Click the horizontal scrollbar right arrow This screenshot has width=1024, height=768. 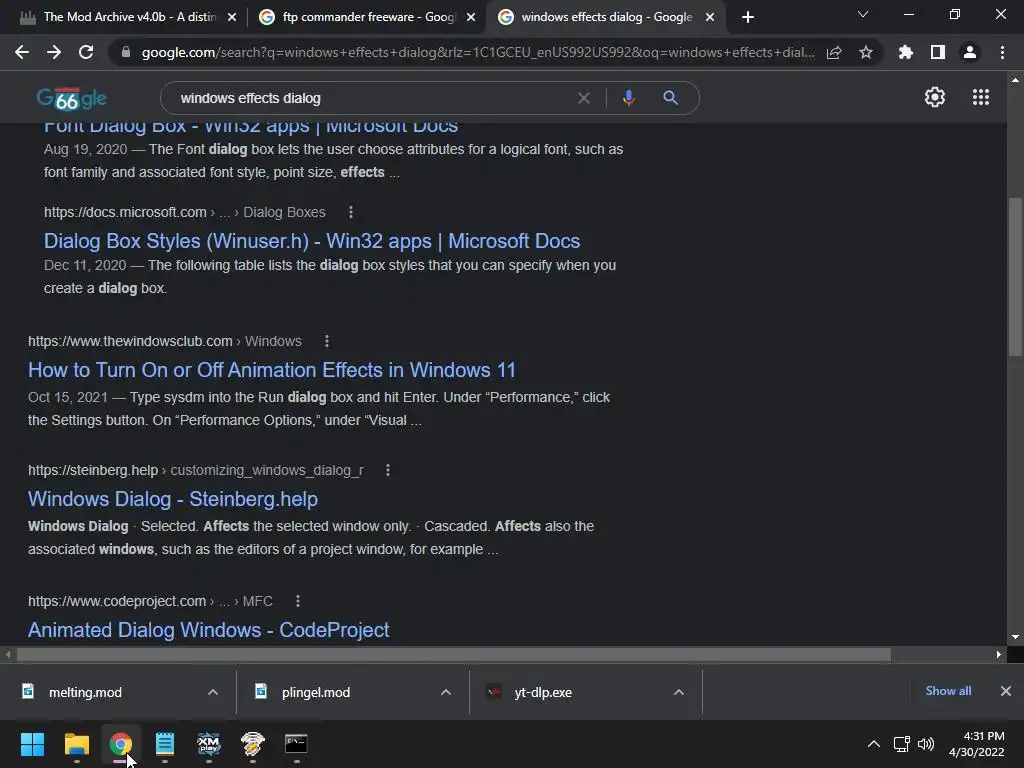[999, 654]
